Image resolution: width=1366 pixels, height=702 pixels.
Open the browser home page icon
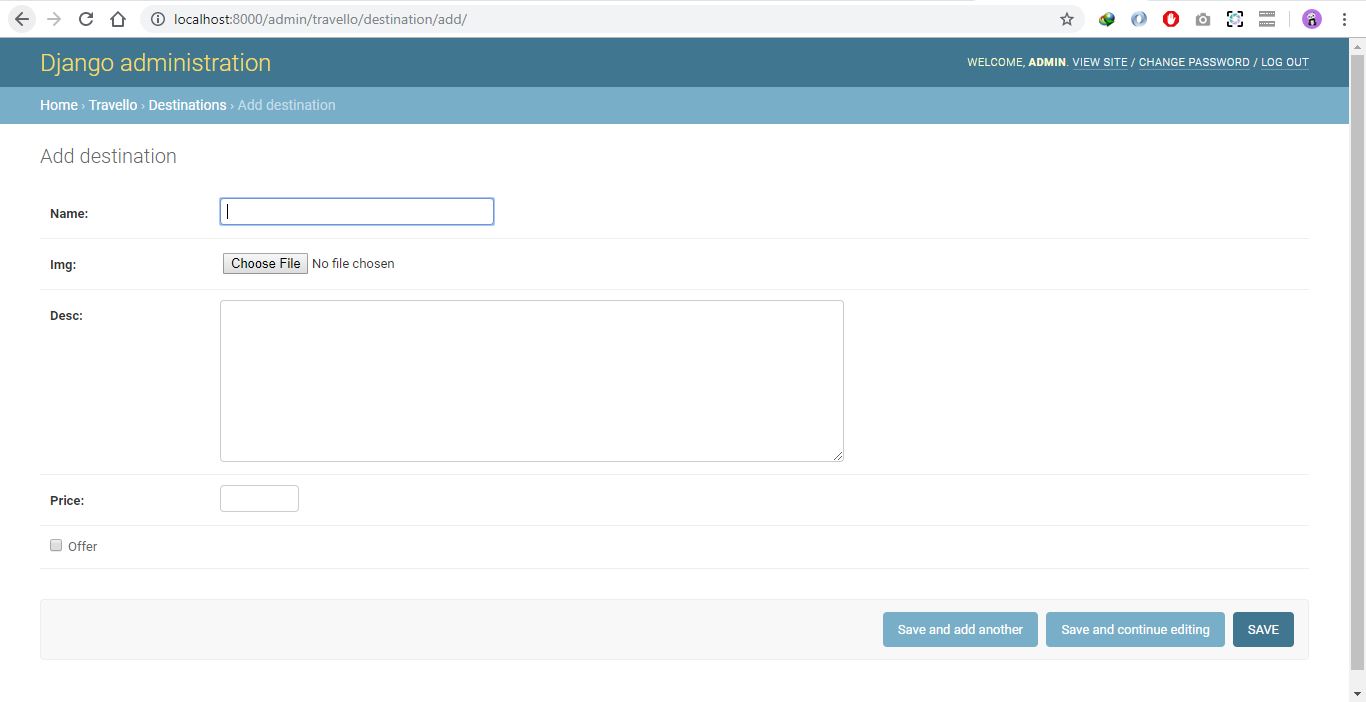point(118,19)
